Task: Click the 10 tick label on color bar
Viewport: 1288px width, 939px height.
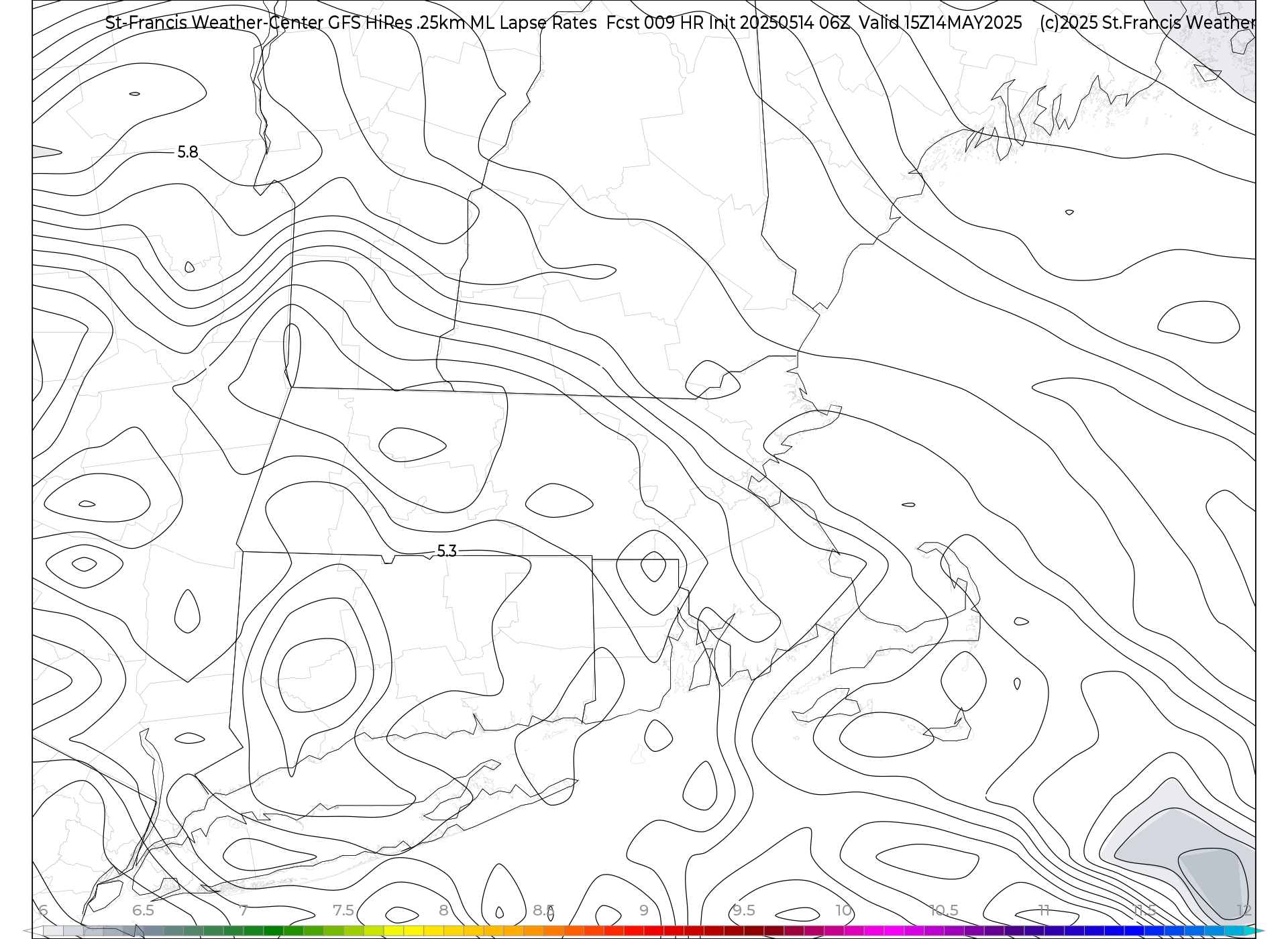Action: [x=844, y=910]
